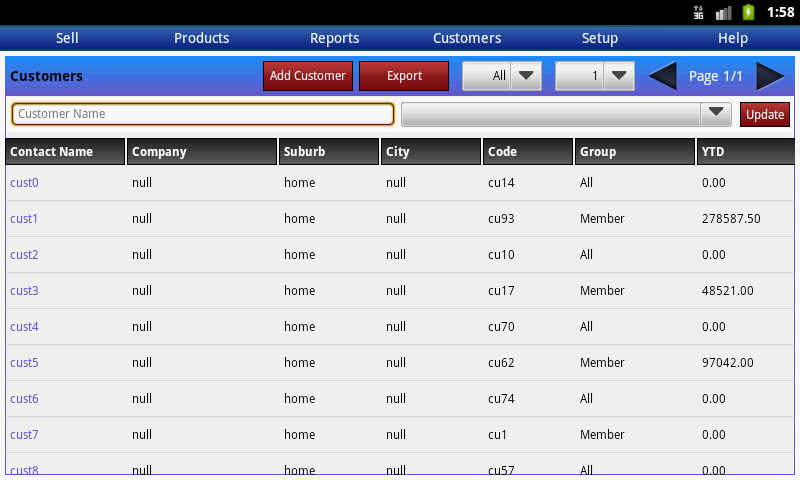Open customer cust3 link
The width and height of the screenshot is (800, 480).
24,291
